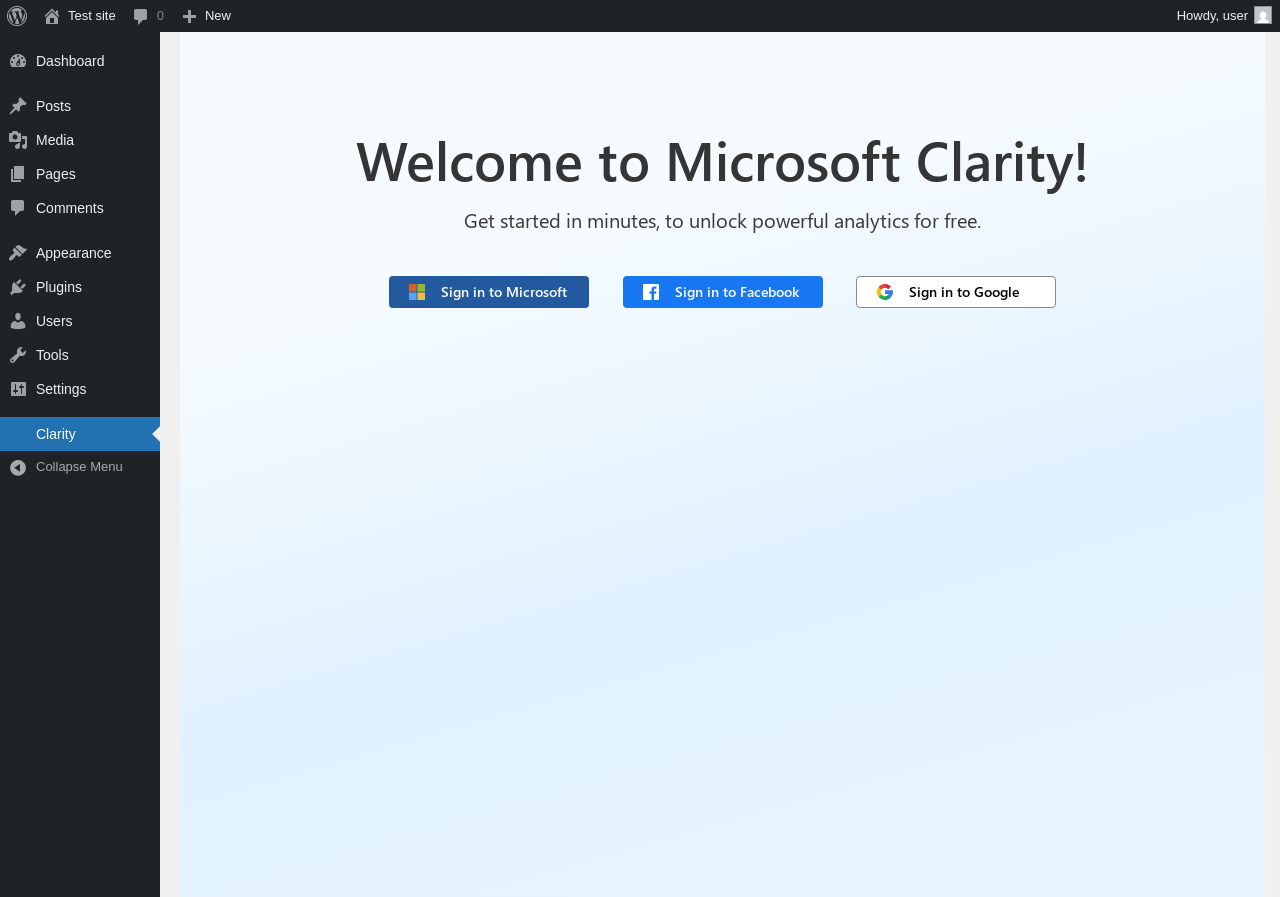This screenshot has height=897, width=1280.
Task: Click the Media library icon
Action: click(18, 140)
